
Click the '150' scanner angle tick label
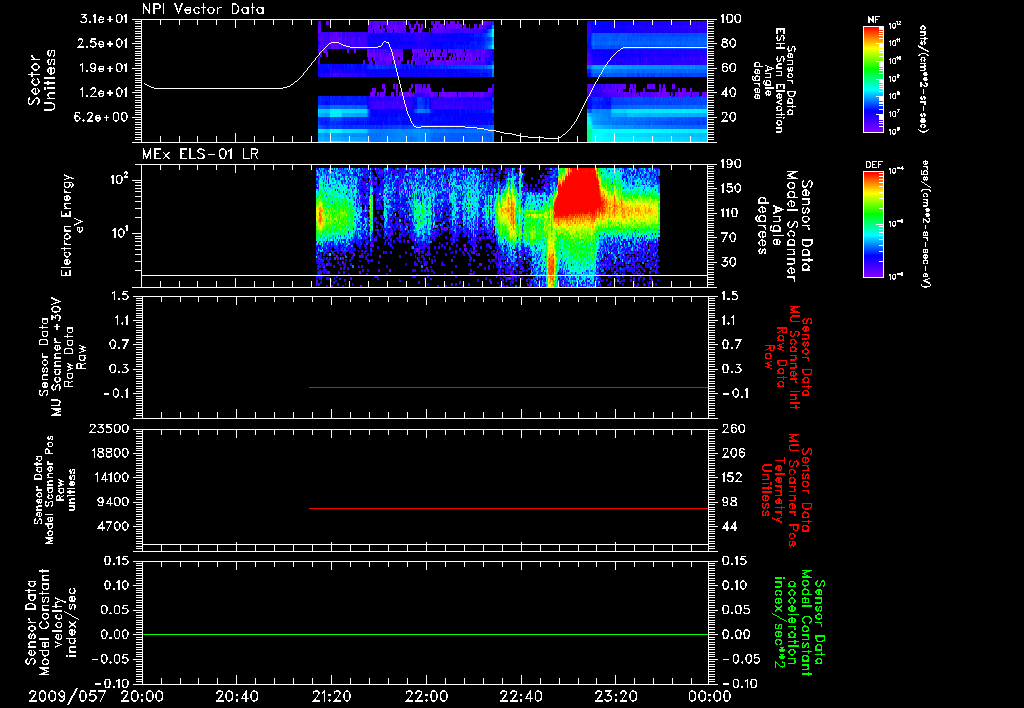pos(731,189)
